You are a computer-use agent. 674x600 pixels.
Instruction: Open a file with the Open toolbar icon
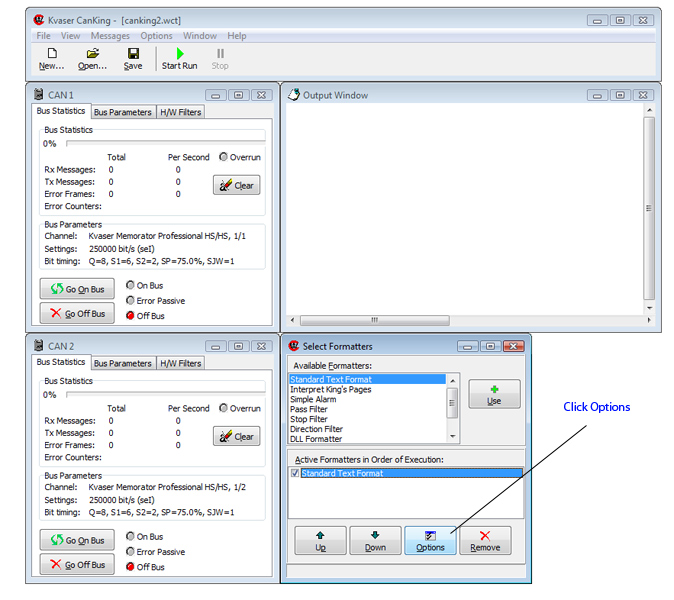(92, 58)
